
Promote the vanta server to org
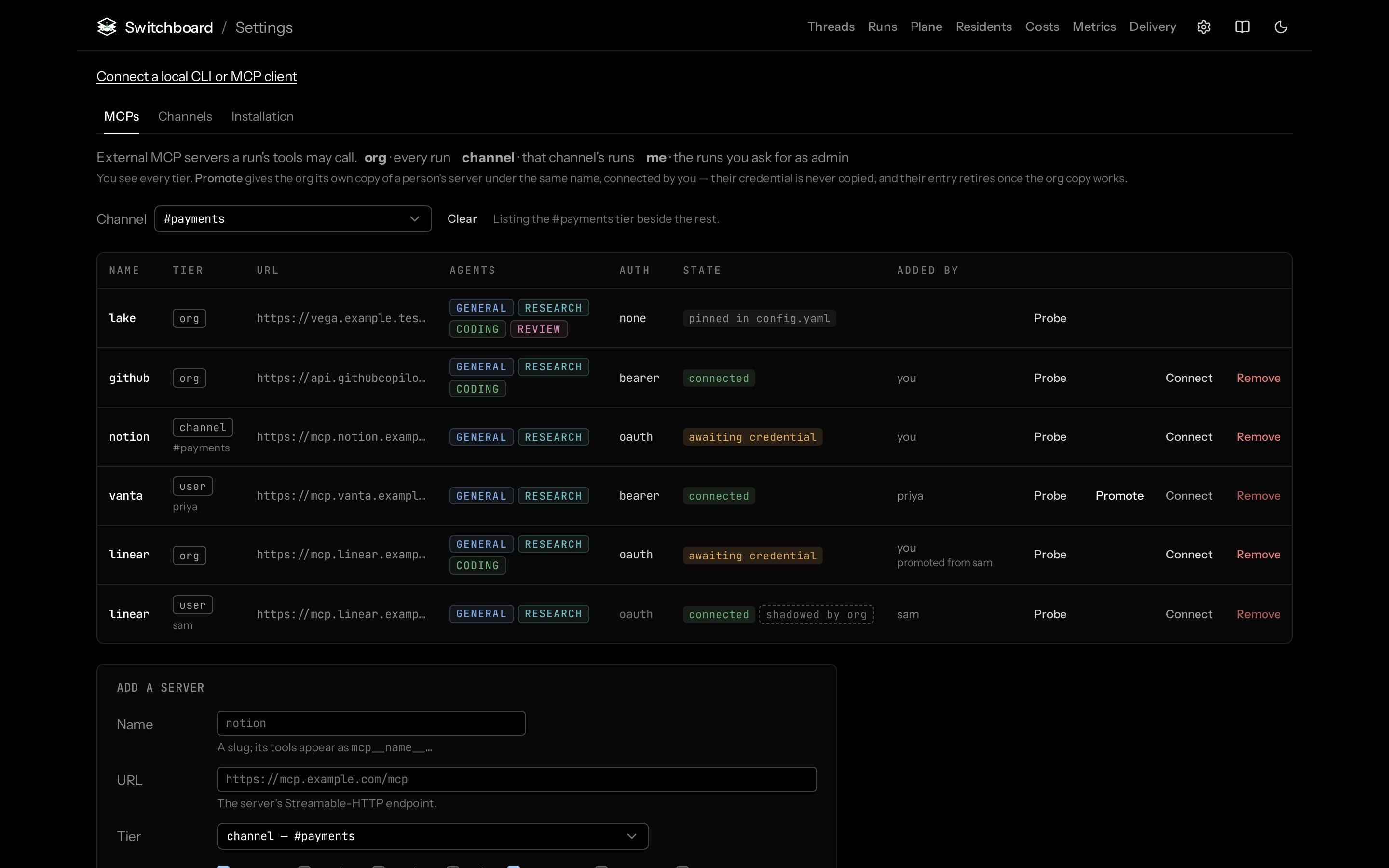[x=1119, y=495]
